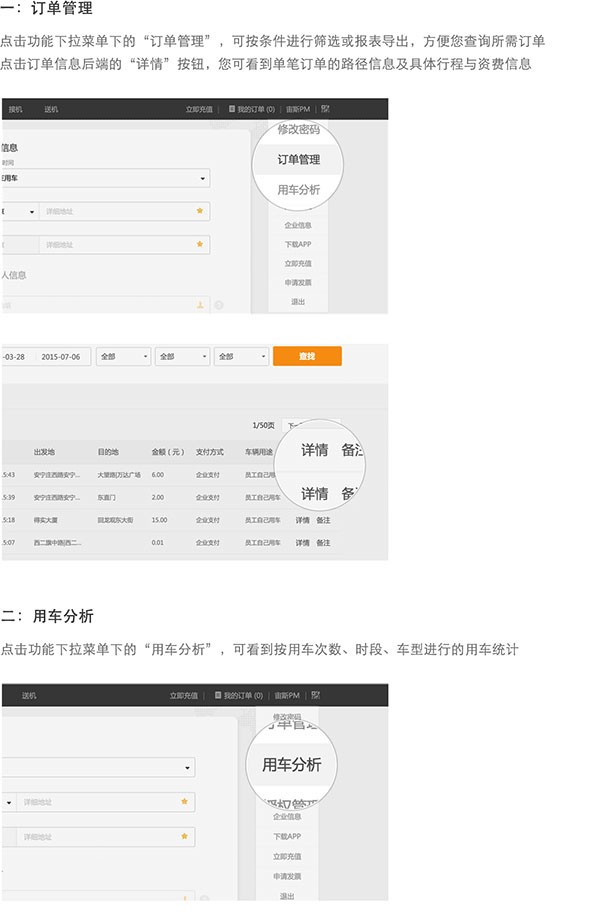Image resolution: width=595 pixels, height=915 pixels.
Task: Click the 得实大厦 departure cell
Action: pyautogui.click(x=46, y=520)
